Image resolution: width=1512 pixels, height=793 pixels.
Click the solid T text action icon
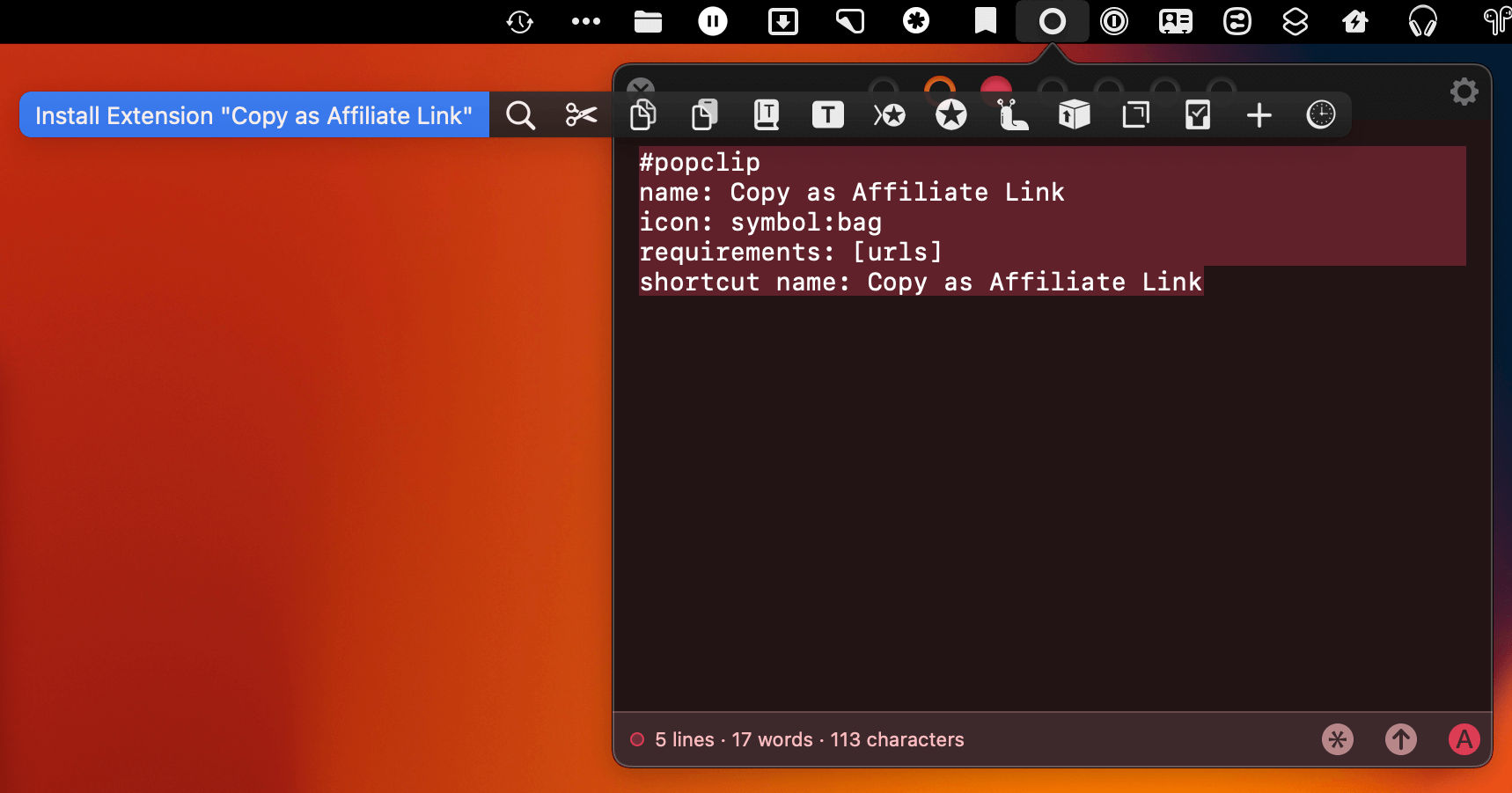point(827,115)
